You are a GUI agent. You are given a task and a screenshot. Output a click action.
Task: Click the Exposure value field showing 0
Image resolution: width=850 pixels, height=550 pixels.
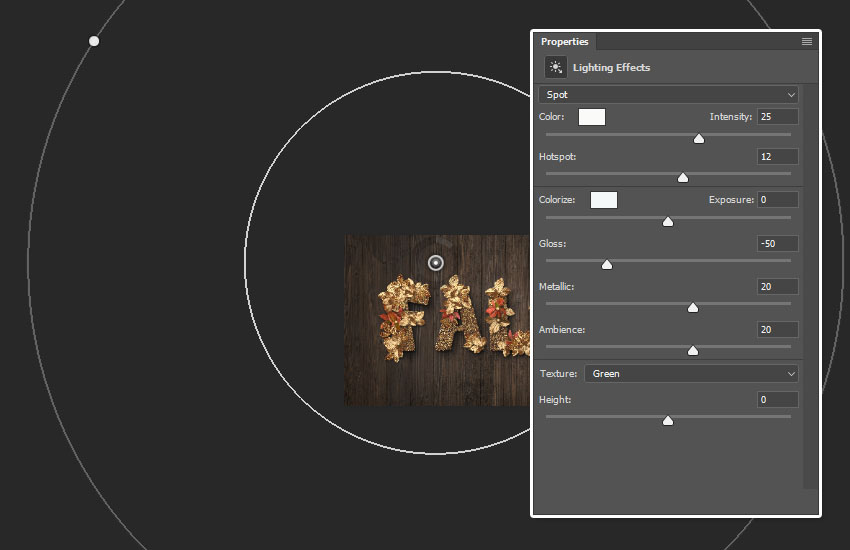tap(777, 200)
